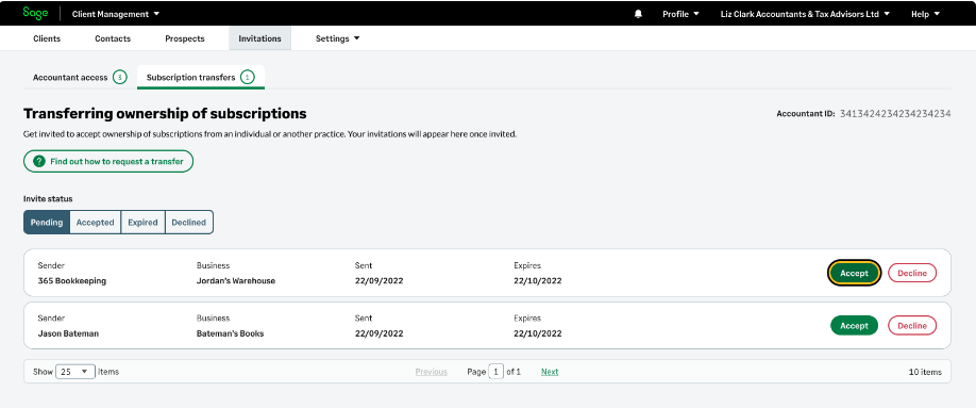Viewport: 977px width, 410px height.
Task: Click the question mark help icon
Action: pos(39,161)
